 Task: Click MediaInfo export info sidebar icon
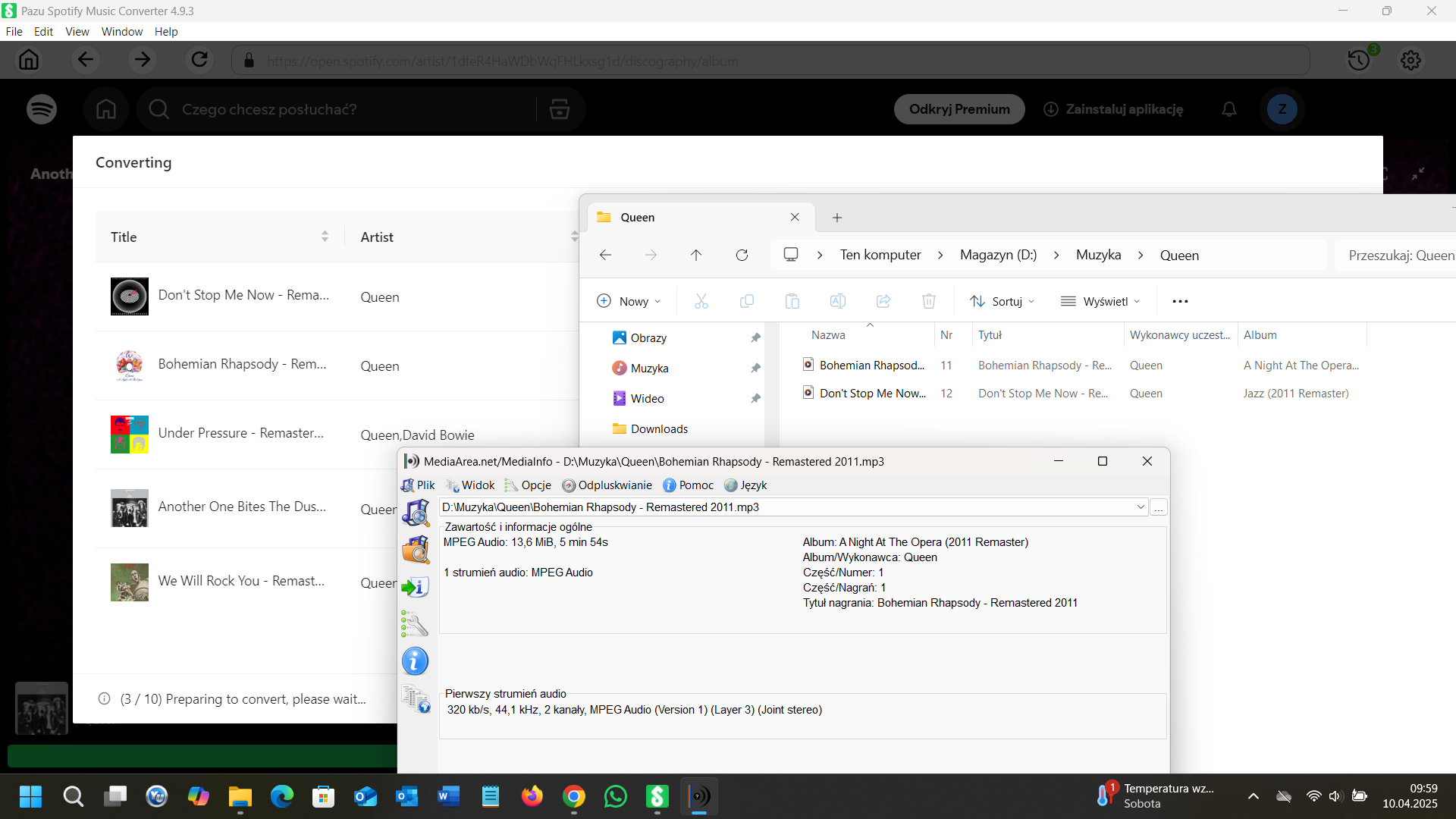coord(416,587)
